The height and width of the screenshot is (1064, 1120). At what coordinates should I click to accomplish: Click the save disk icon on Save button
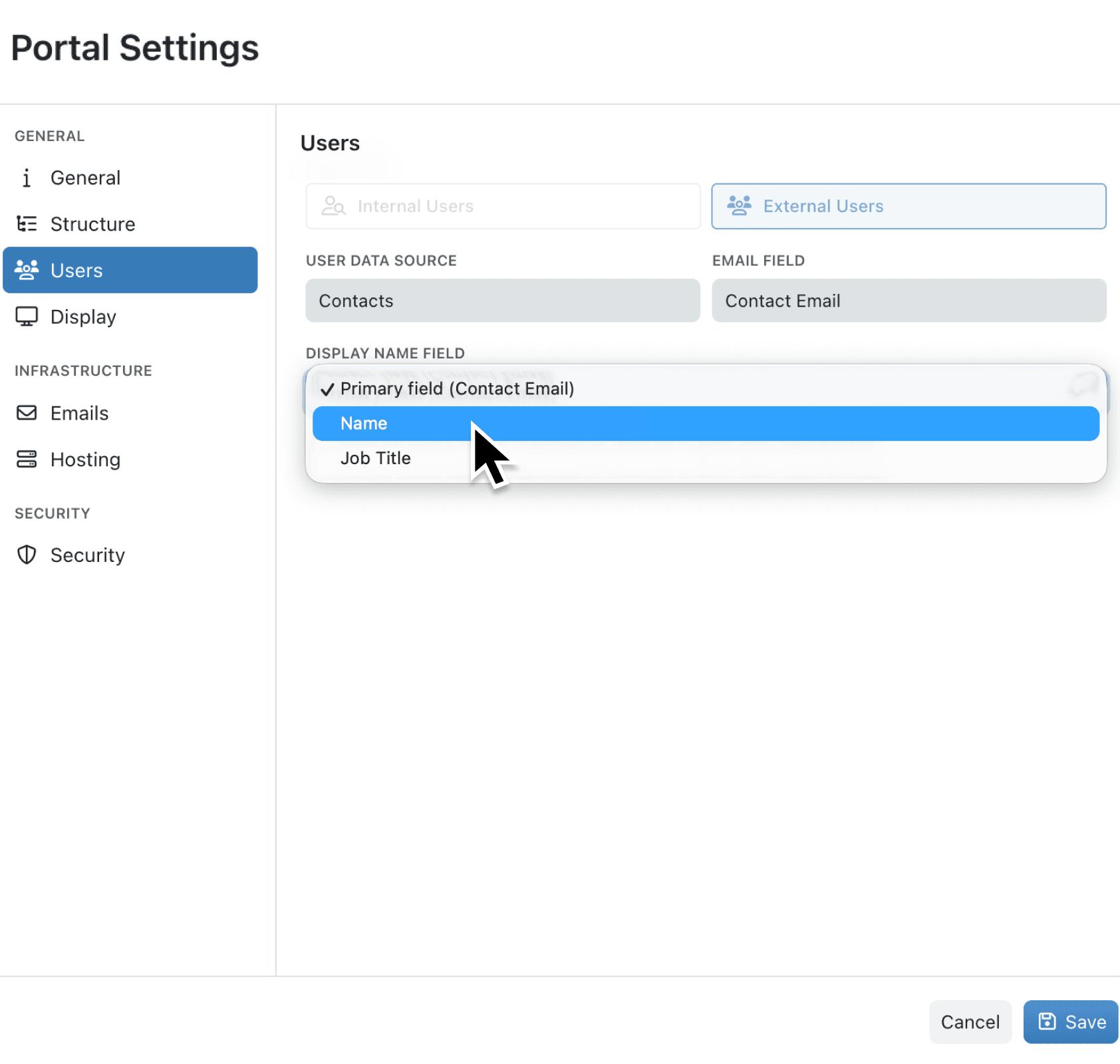[1048, 1021]
